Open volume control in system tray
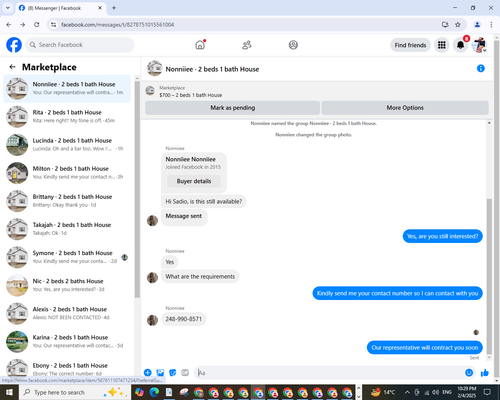Viewport: 500px width, 400px height. [436, 392]
